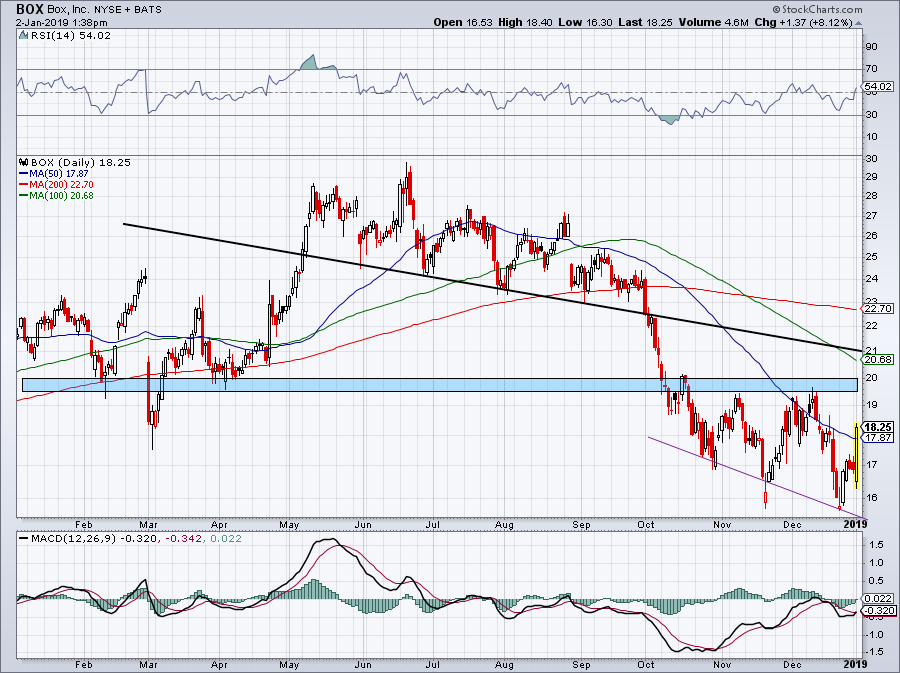
Task: Click the 0.022 tag on MACD right axis
Action: click(x=878, y=598)
